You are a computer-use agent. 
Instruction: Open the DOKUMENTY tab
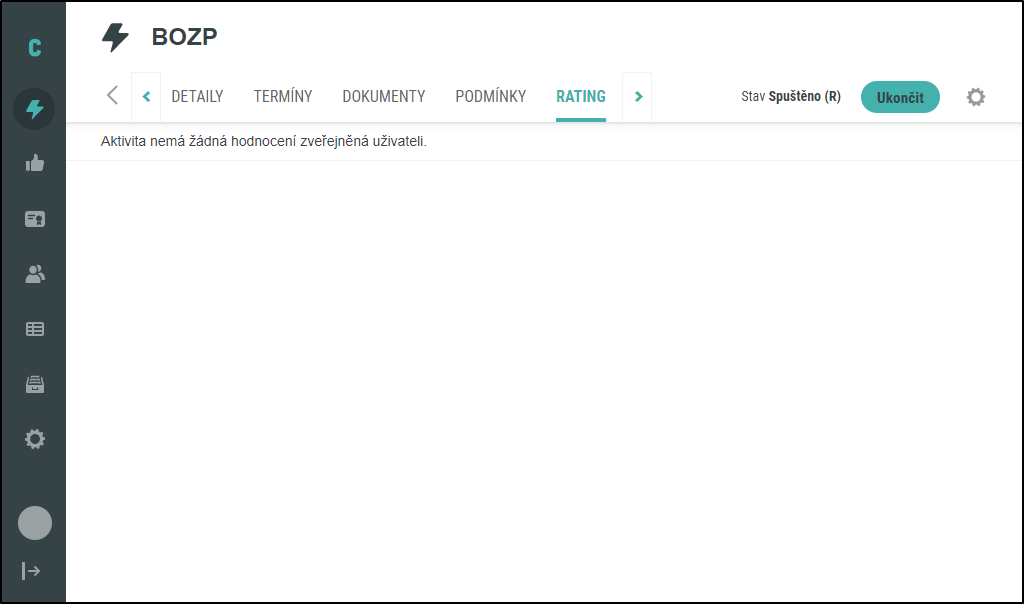[x=383, y=97]
